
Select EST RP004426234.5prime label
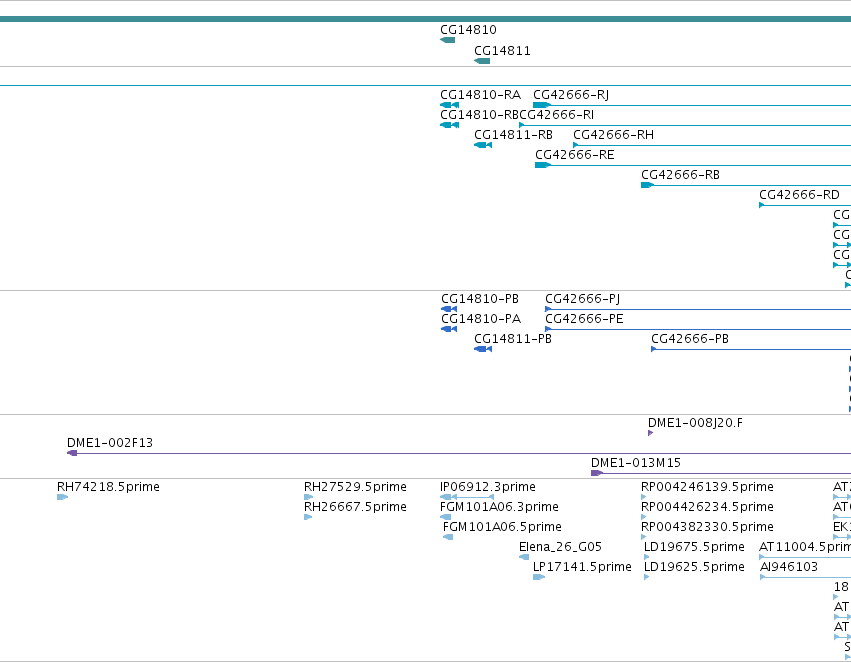(707, 507)
